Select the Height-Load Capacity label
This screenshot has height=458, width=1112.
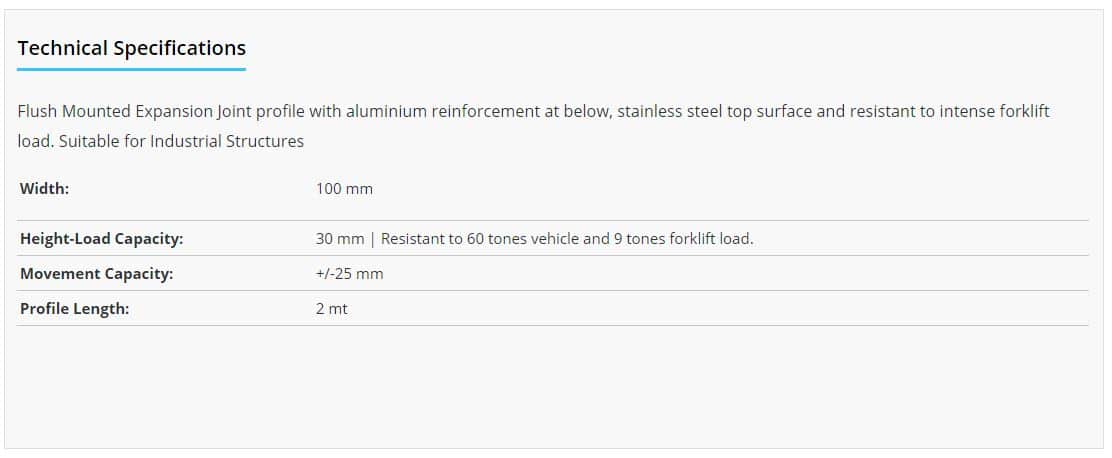101,239
